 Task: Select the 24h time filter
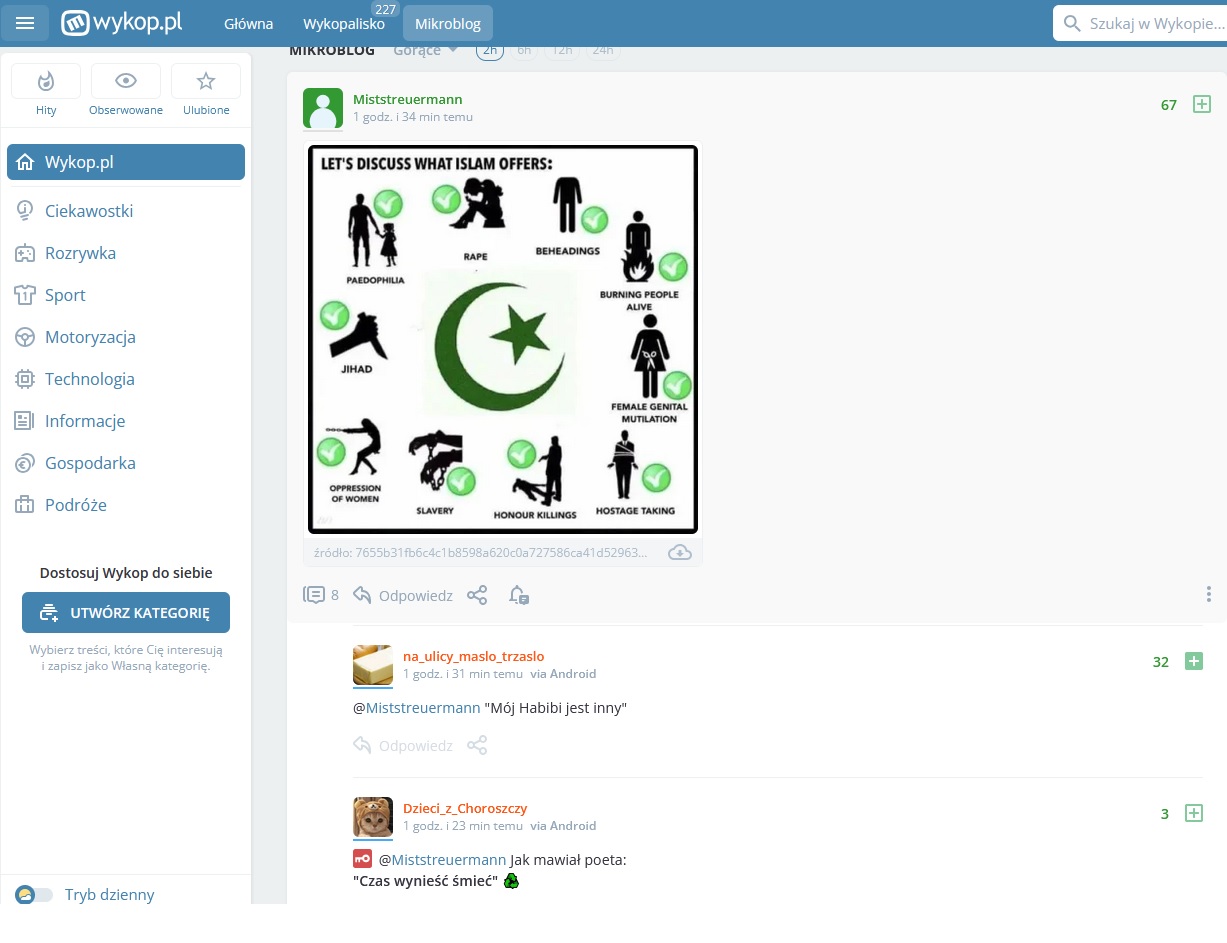tap(602, 51)
